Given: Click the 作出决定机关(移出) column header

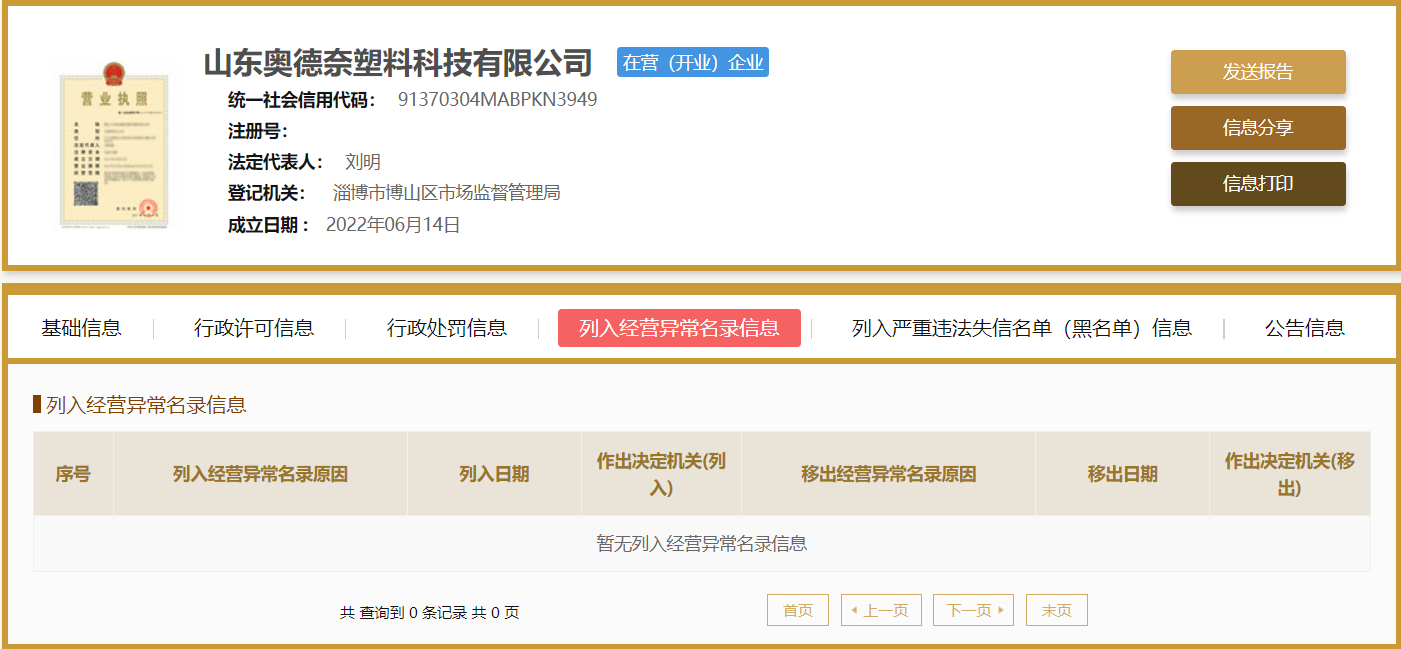Looking at the screenshot, I should pyautogui.click(x=1290, y=474).
